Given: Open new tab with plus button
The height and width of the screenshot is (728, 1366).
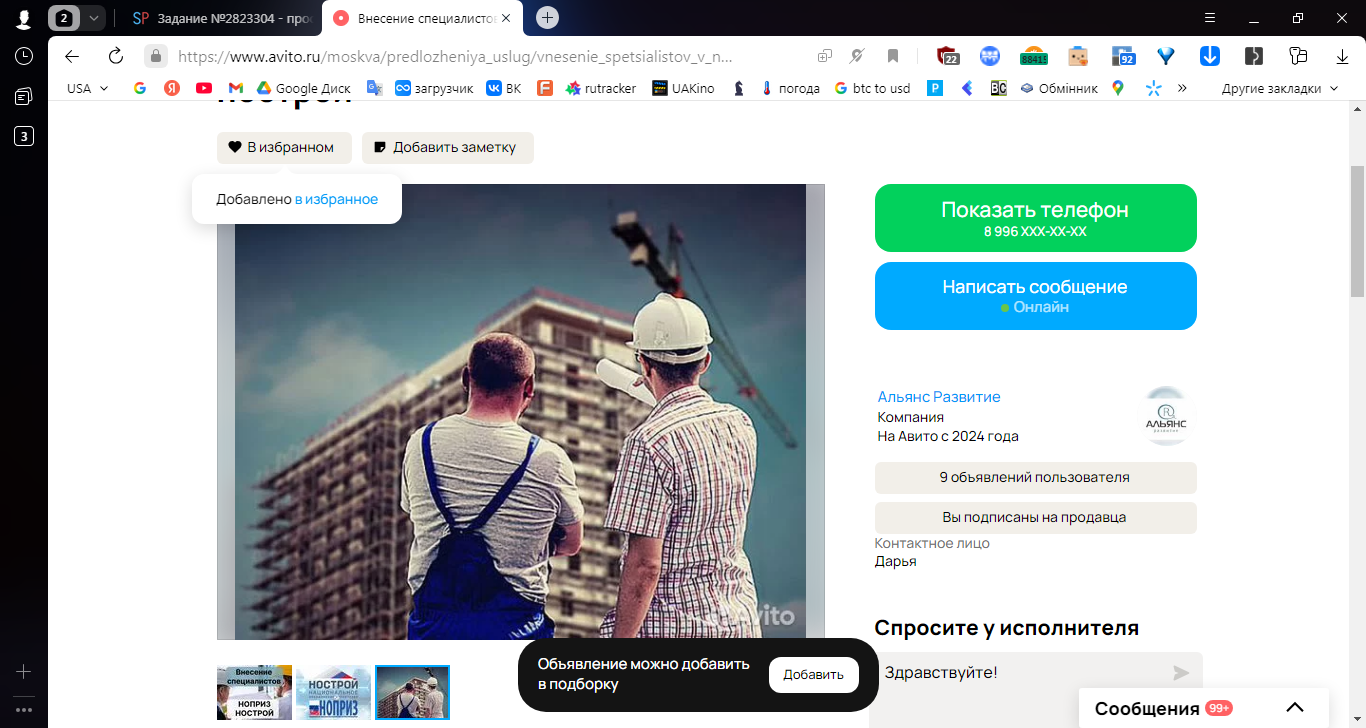Looking at the screenshot, I should point(547,18).
